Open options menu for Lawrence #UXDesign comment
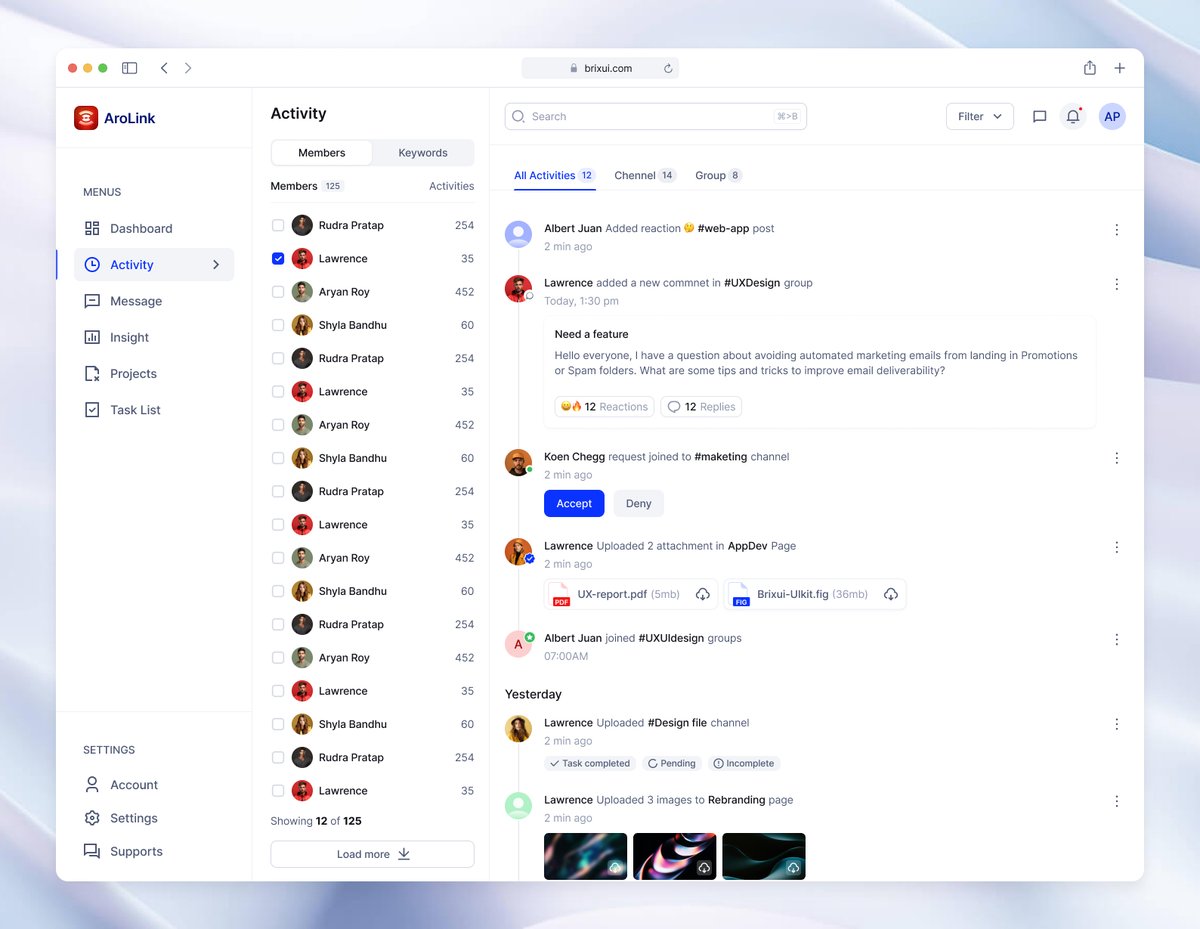1200x929 pixels. click(1117, 284)
